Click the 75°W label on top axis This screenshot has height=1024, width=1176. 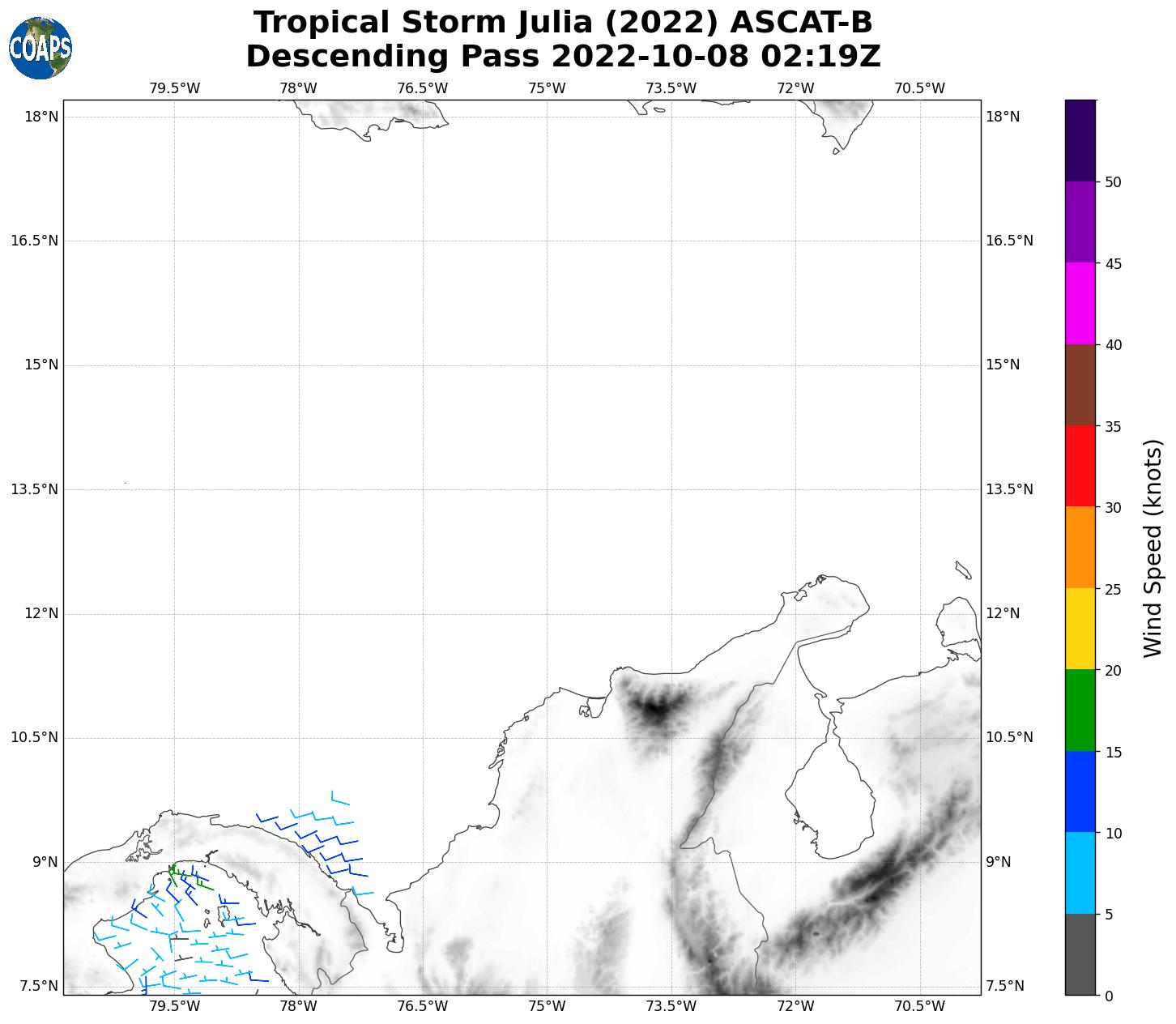tap(547, 88)
